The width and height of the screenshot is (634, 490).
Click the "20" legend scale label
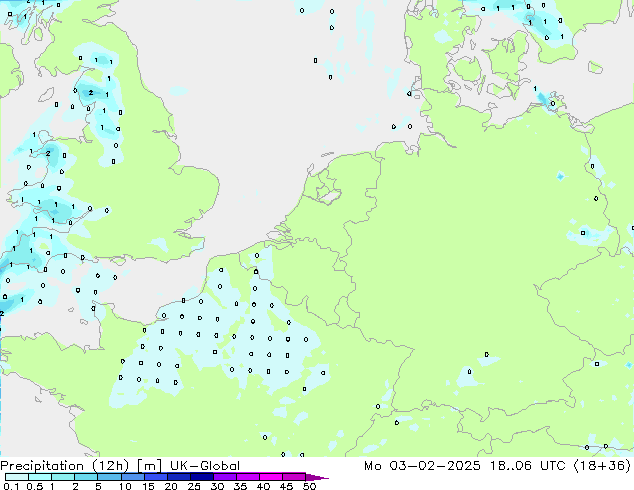[x=171, y=486]
